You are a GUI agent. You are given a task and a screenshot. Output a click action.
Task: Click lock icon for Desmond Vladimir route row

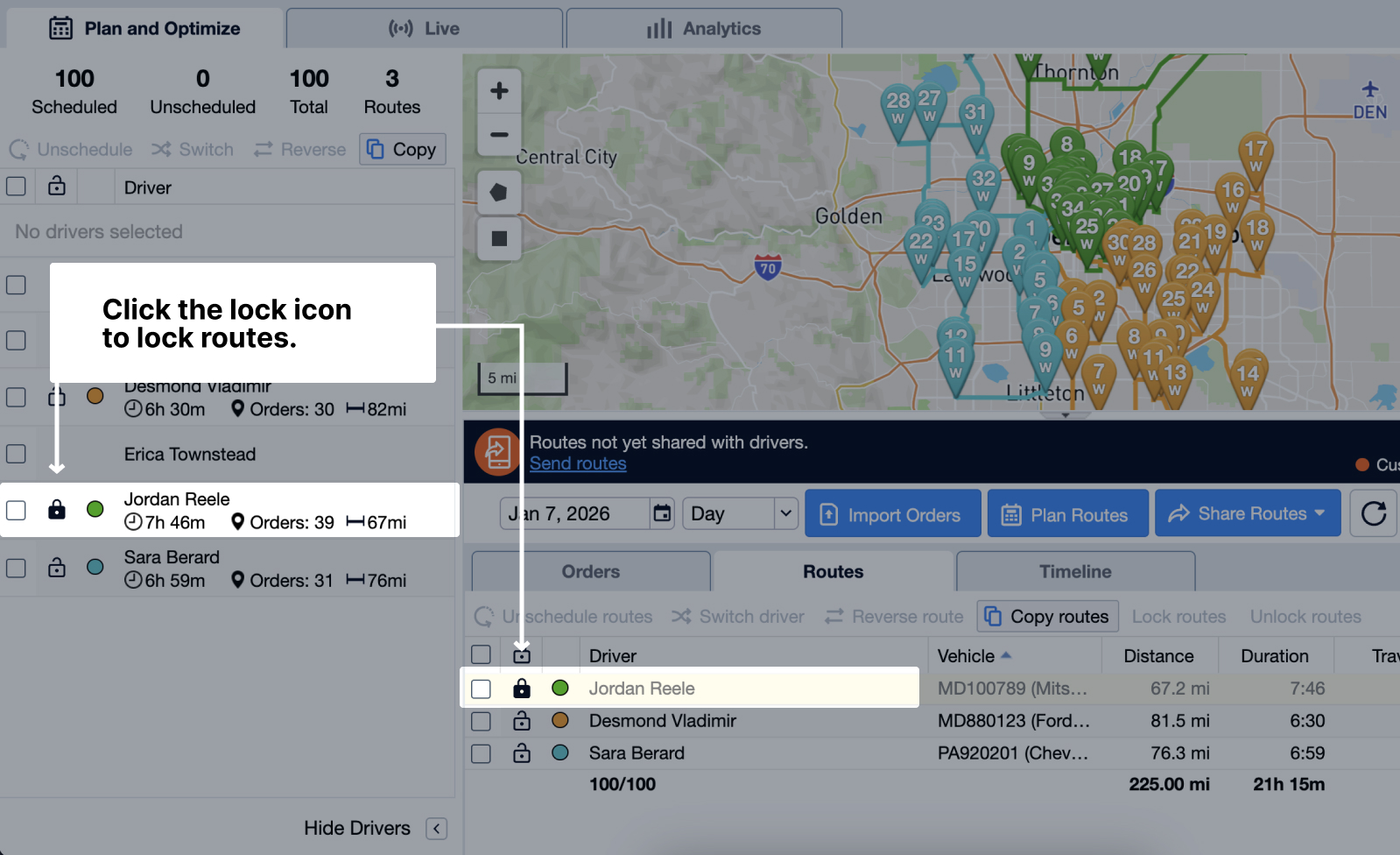[522, 721]
